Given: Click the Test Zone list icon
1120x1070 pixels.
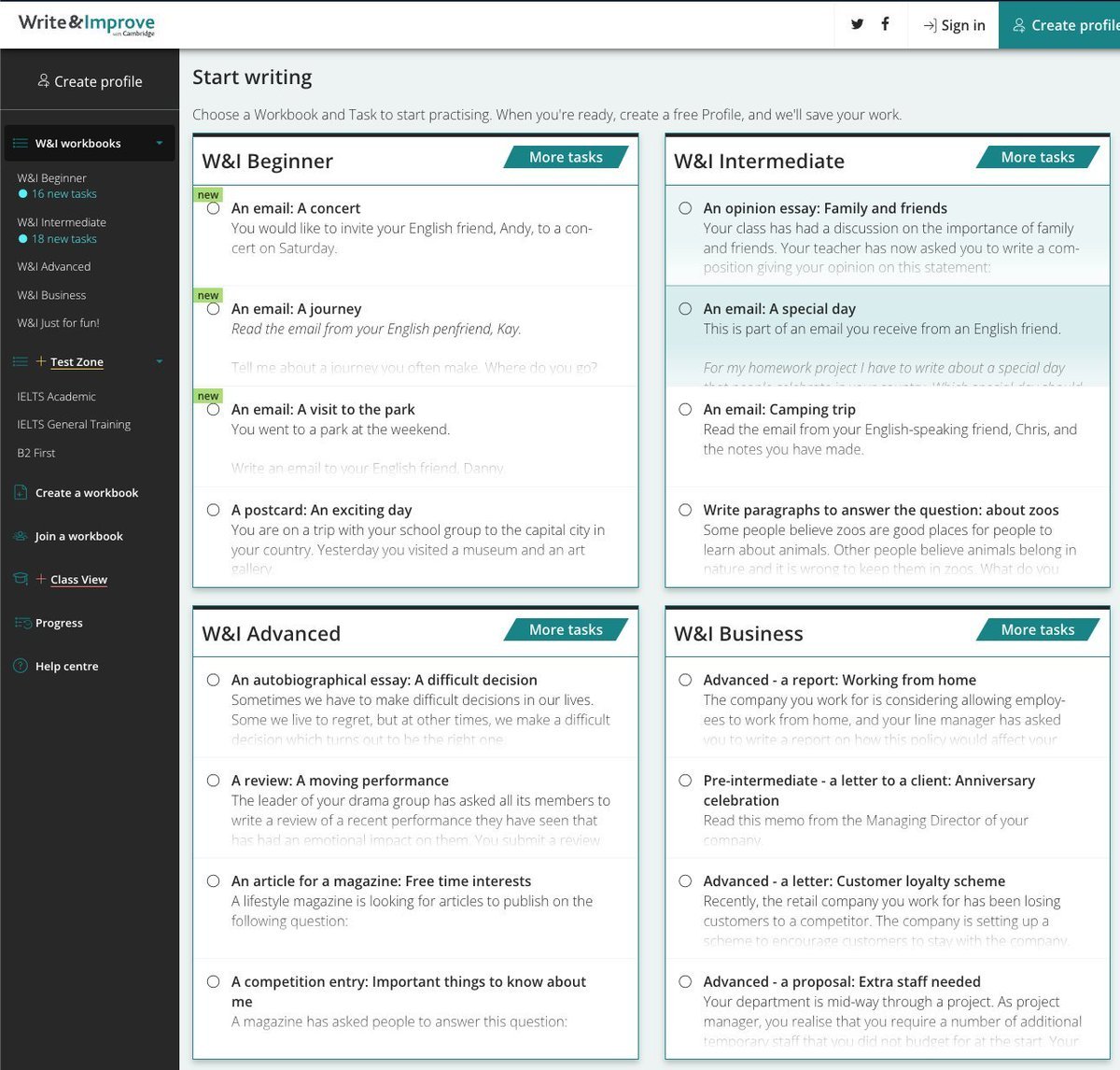Looking at the screenshot, I should click(x=21, y=361).
